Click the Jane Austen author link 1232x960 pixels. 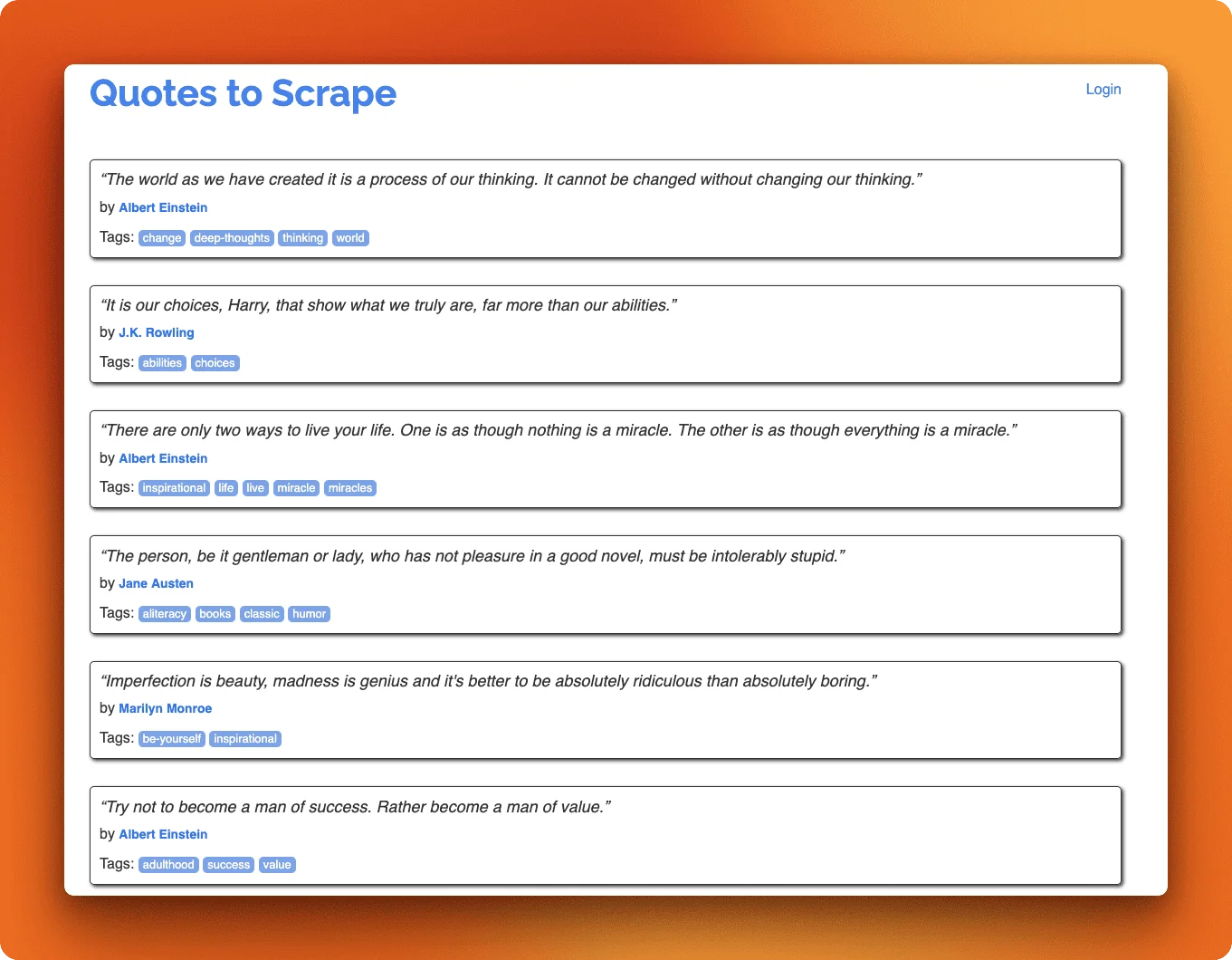click(x=156, y=583)
